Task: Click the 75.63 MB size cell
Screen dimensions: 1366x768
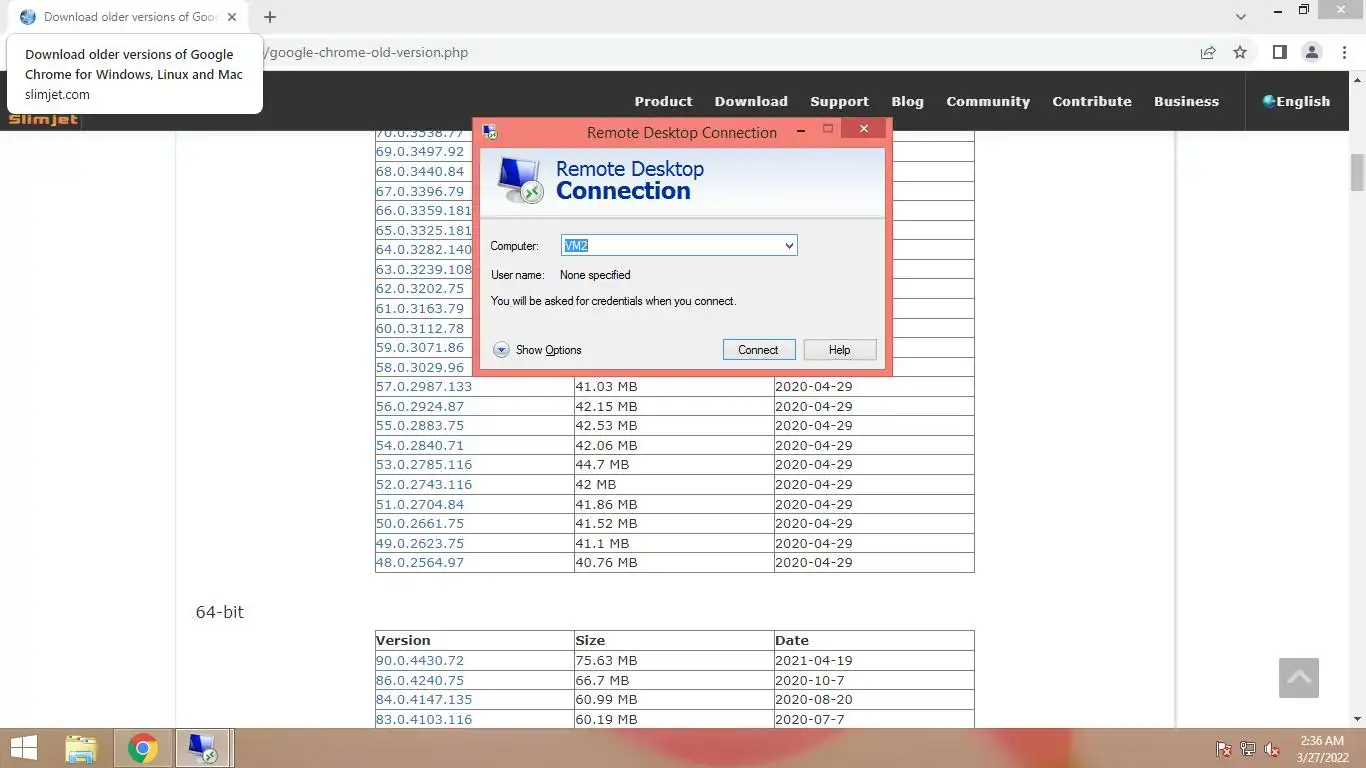Action: coord(674,660)
